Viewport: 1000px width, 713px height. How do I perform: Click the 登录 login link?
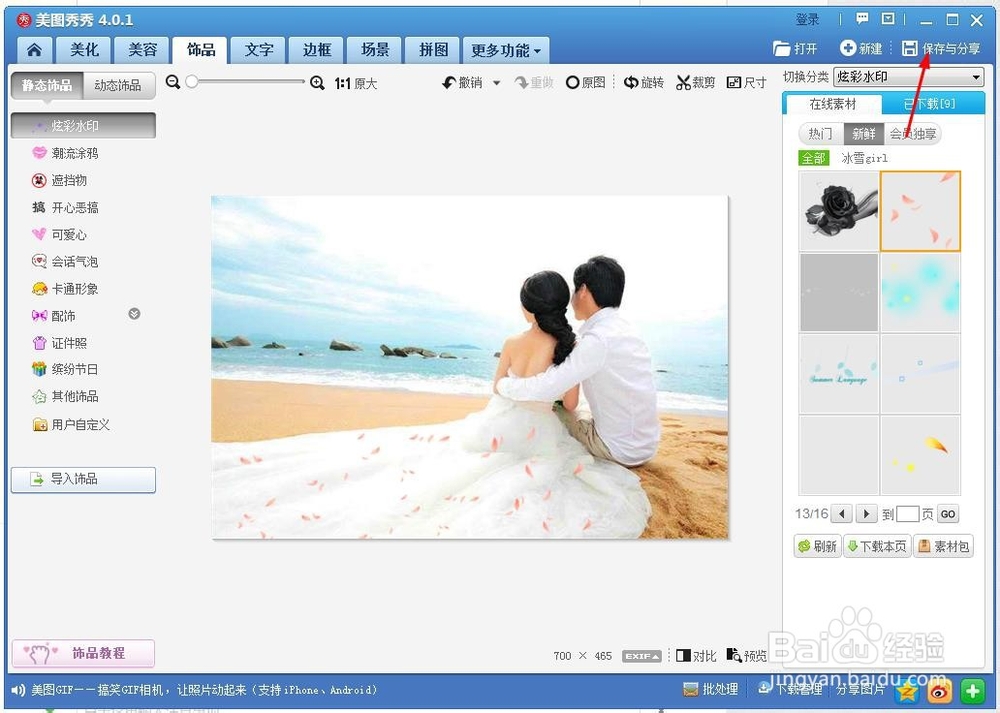point(807,20)
